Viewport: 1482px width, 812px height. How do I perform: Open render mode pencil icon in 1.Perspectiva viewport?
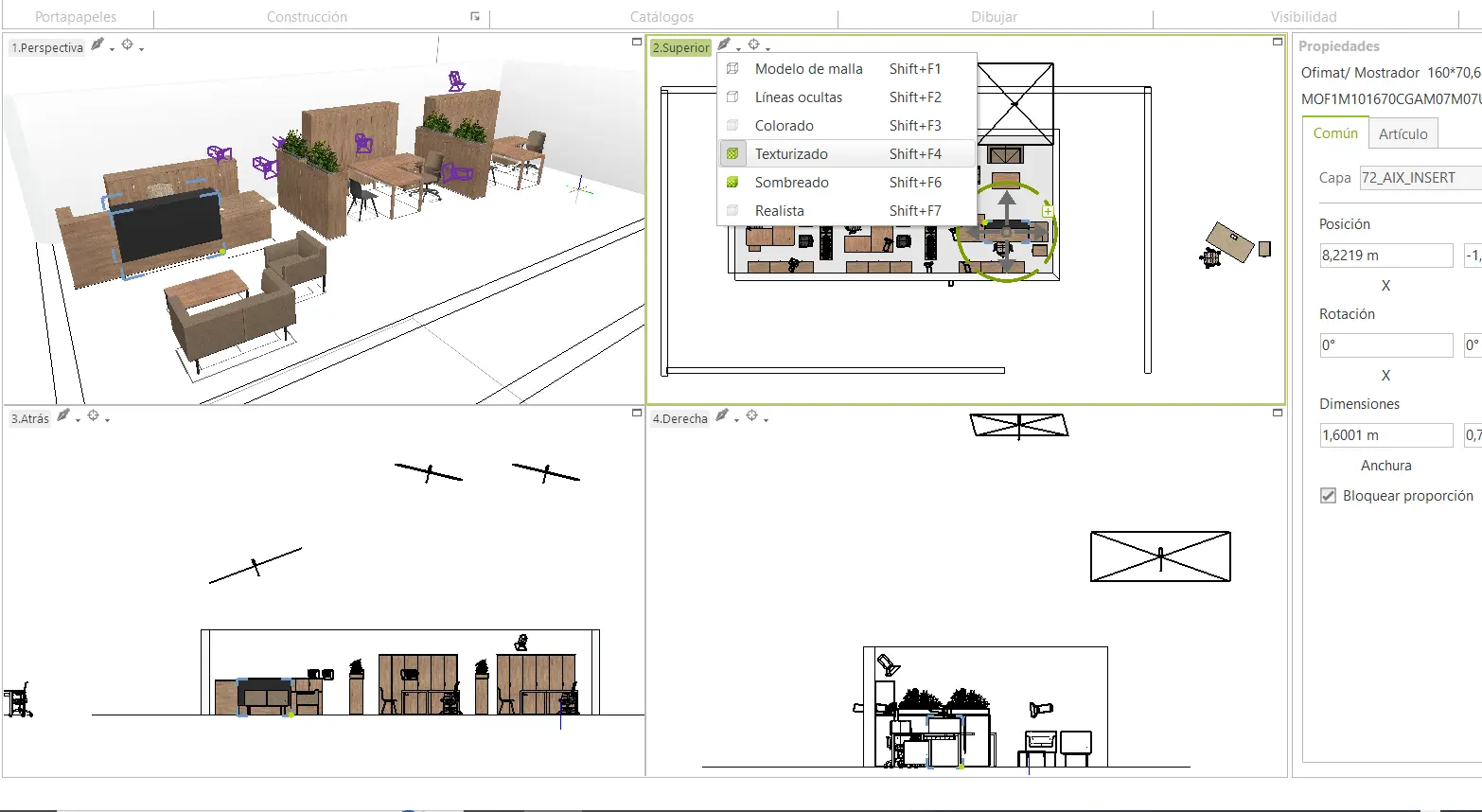(97, 44)
